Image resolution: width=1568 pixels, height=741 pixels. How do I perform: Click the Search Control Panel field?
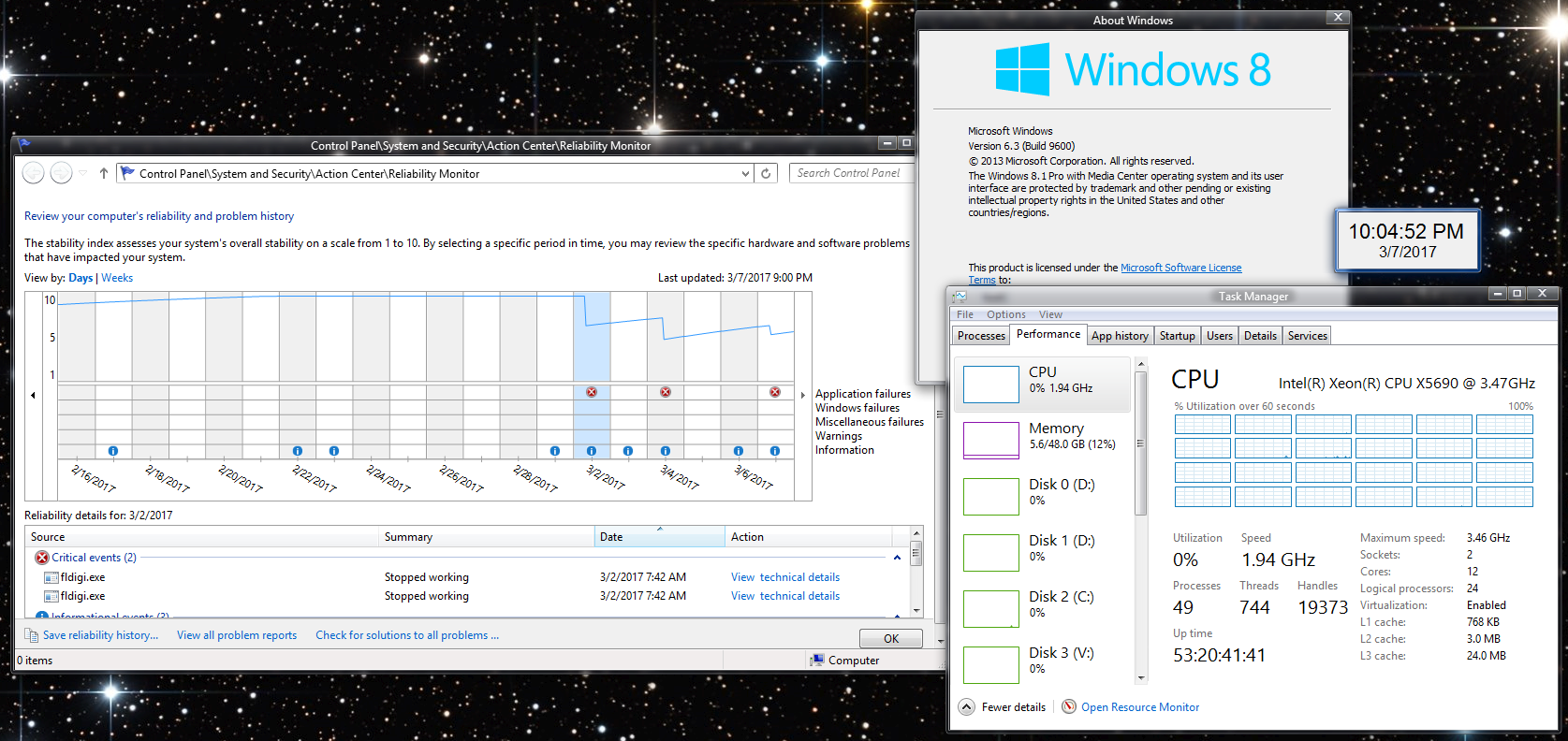(850, 173)
